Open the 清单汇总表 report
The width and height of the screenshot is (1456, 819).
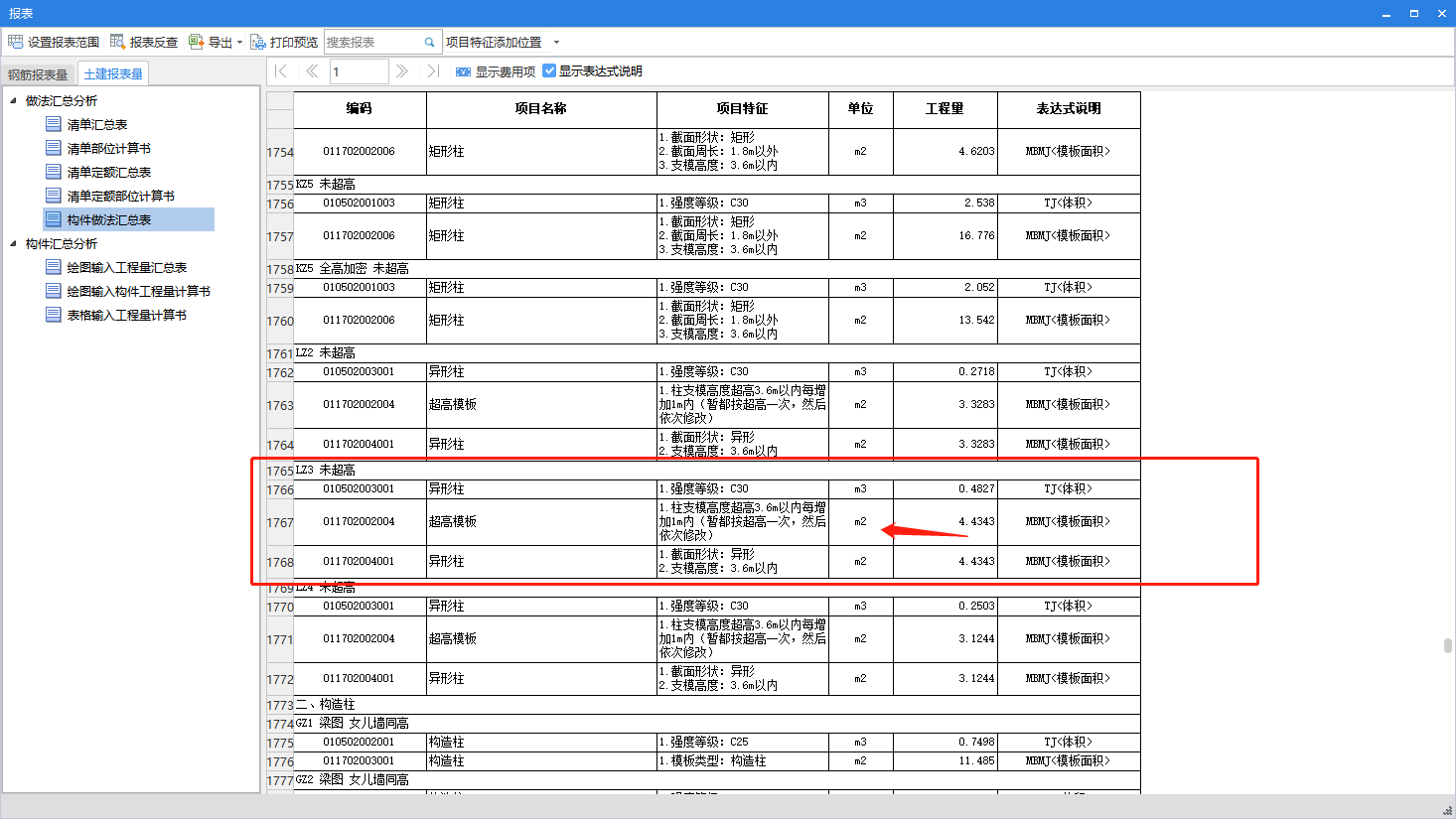[x=97, y=124]
